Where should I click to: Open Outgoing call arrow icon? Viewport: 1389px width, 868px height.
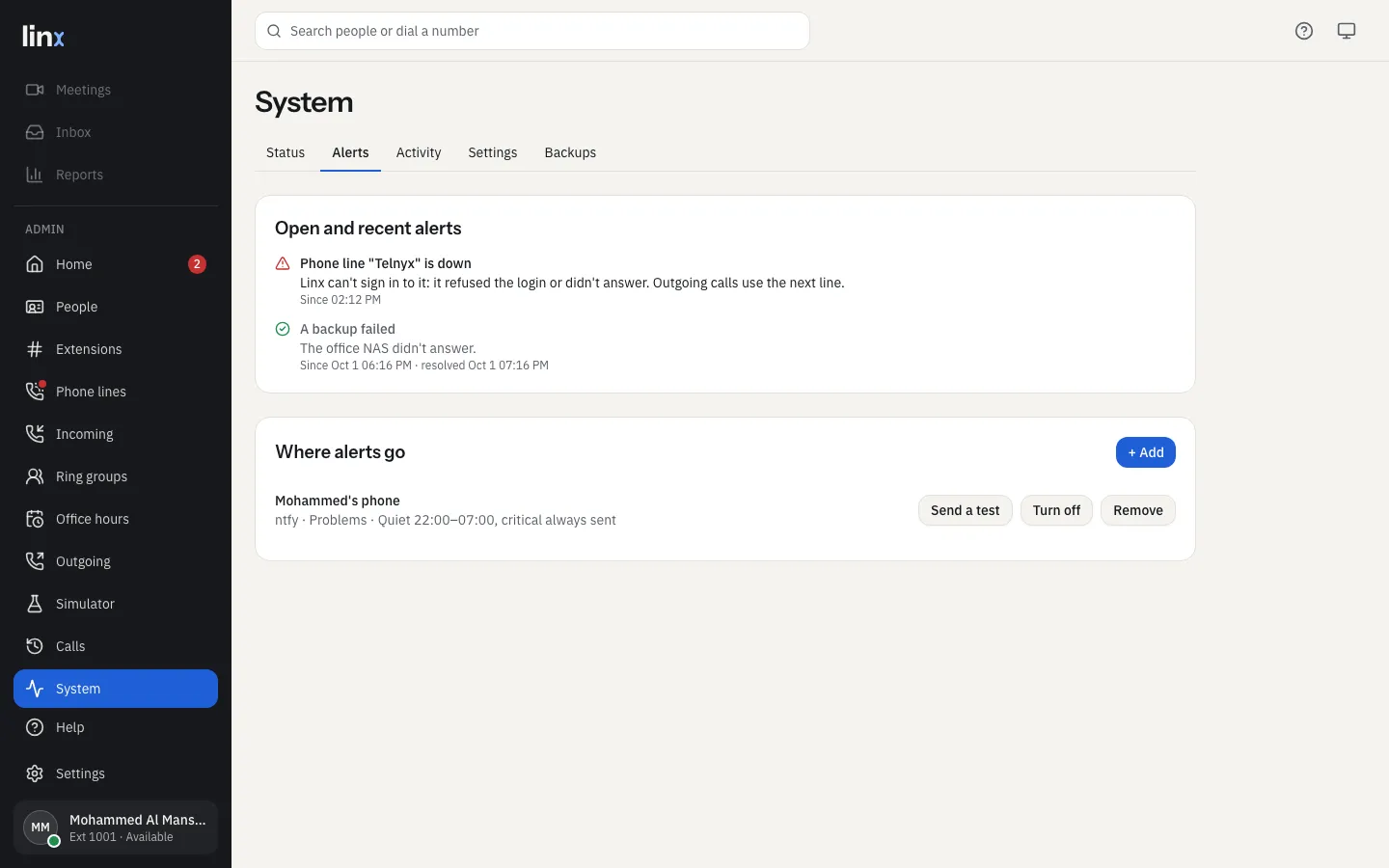tap(35, 561)
